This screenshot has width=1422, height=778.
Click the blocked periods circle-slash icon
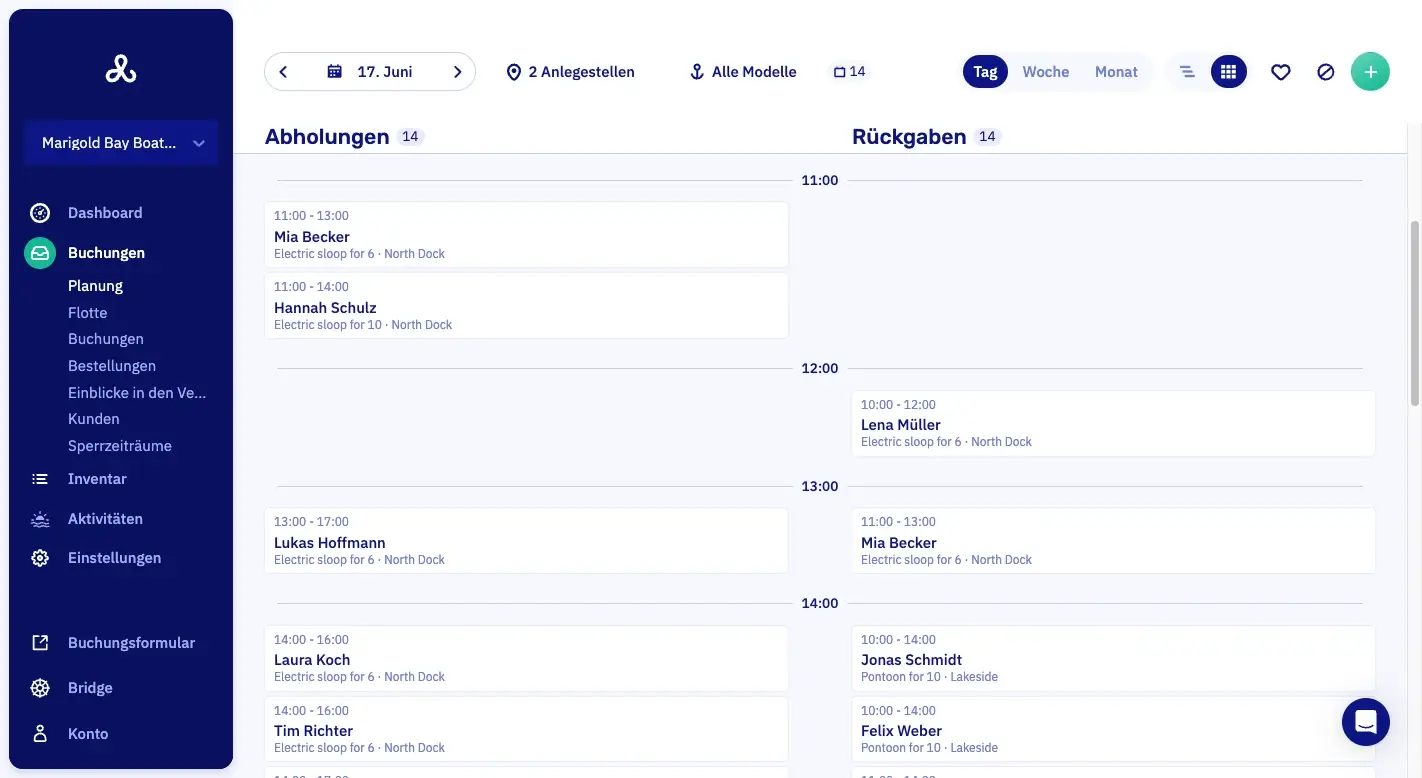(1326, 72)
